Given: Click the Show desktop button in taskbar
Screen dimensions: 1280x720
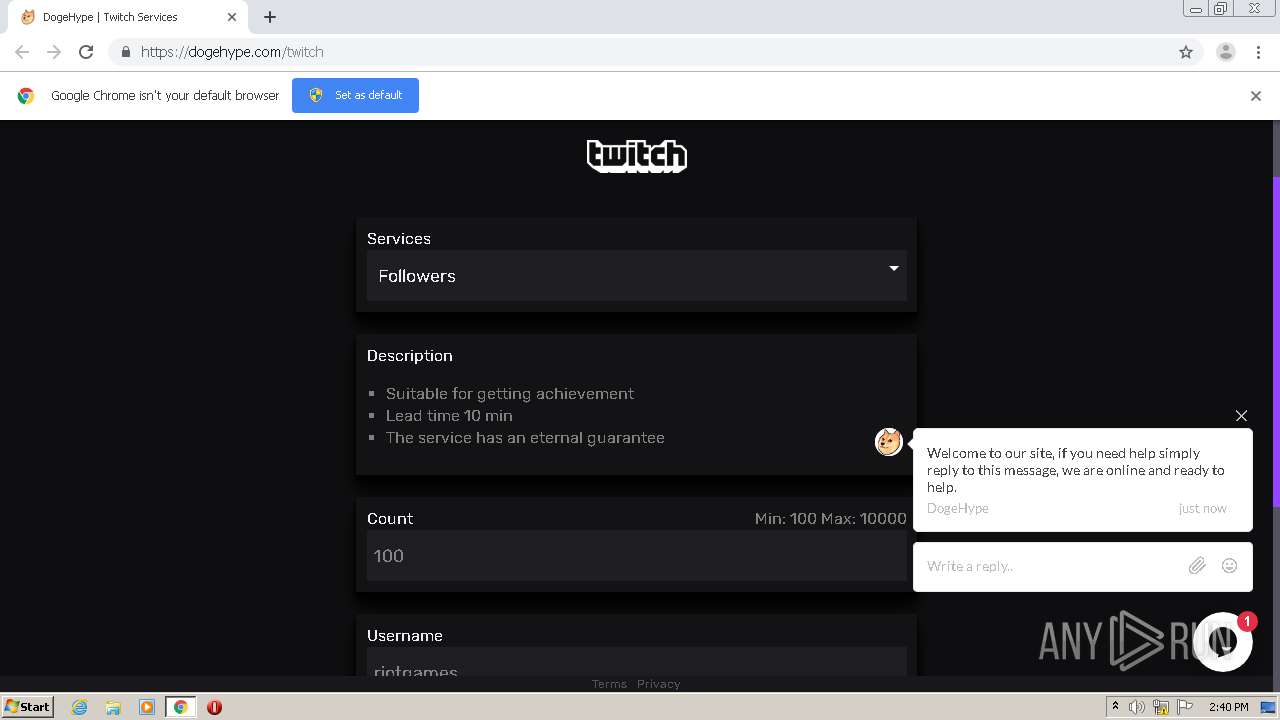Looking at the screenshot, I should (x=1268, y=707).
